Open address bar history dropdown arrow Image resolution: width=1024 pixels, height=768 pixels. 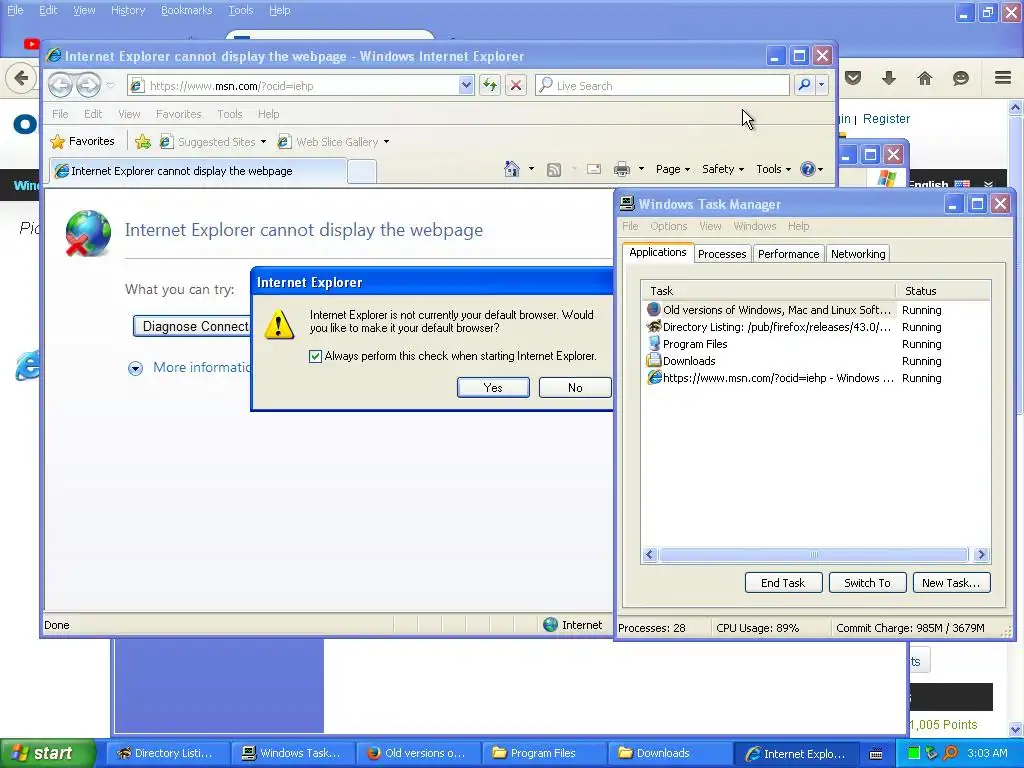[x=466, y=85]
